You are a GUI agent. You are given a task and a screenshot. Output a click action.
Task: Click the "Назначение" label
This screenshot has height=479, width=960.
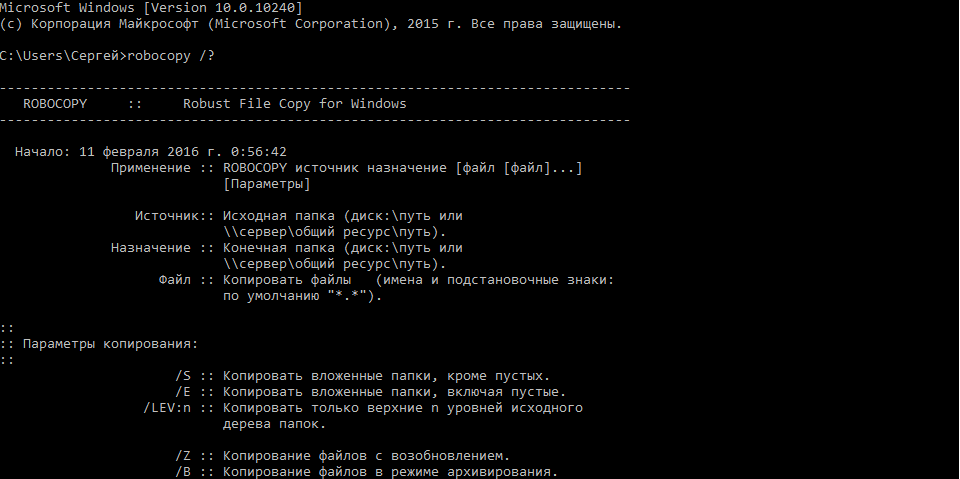pos(150,247)
